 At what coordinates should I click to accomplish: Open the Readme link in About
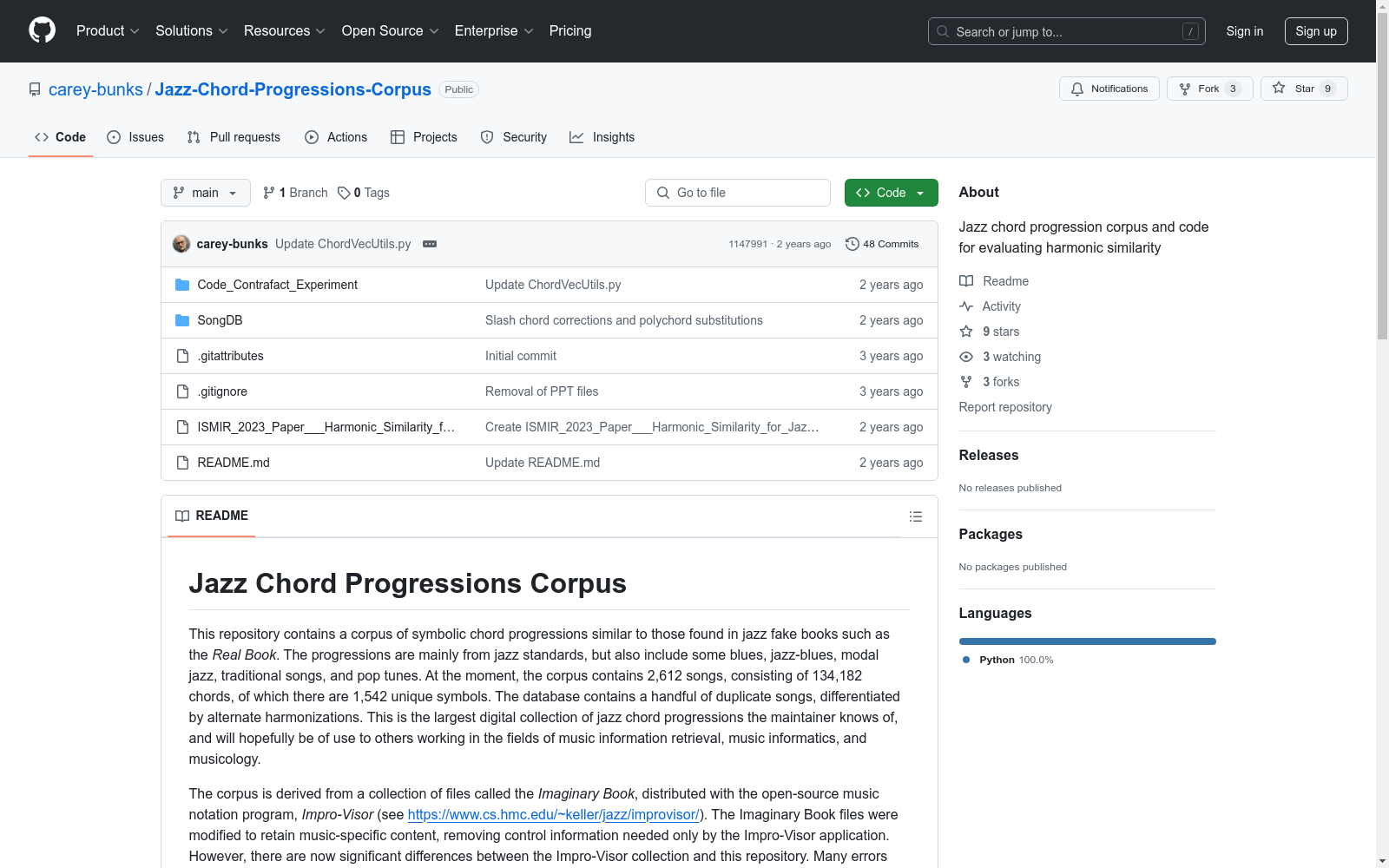pyautogui.click(x=994, y=281)
